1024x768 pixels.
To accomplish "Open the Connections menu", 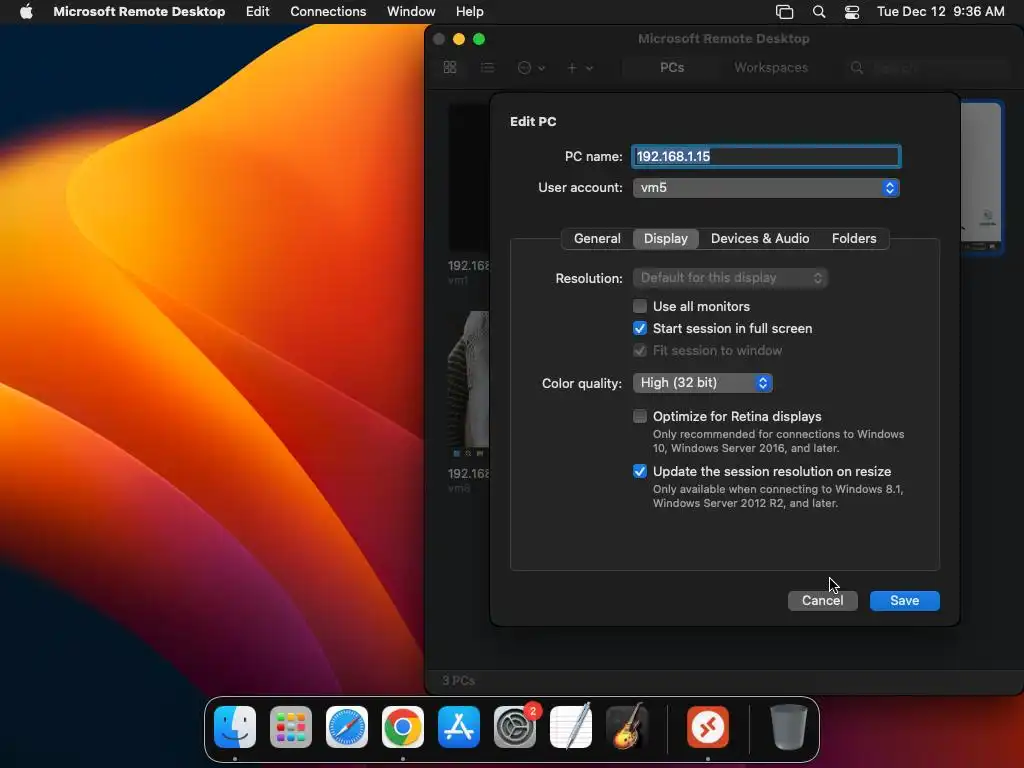I will click(x=328, y=12).
